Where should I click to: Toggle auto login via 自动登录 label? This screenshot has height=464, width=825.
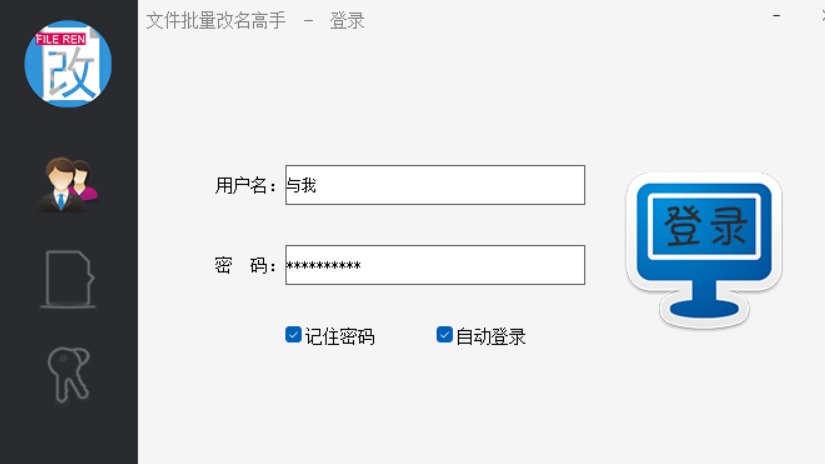pyautogui.click(x=491, y=337)
